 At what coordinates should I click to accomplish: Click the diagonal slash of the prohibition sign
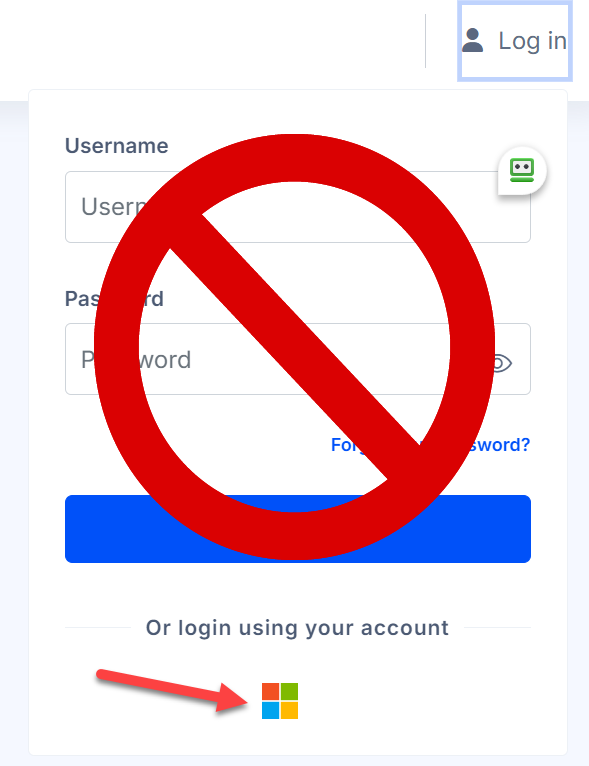(x=294, y=347)
